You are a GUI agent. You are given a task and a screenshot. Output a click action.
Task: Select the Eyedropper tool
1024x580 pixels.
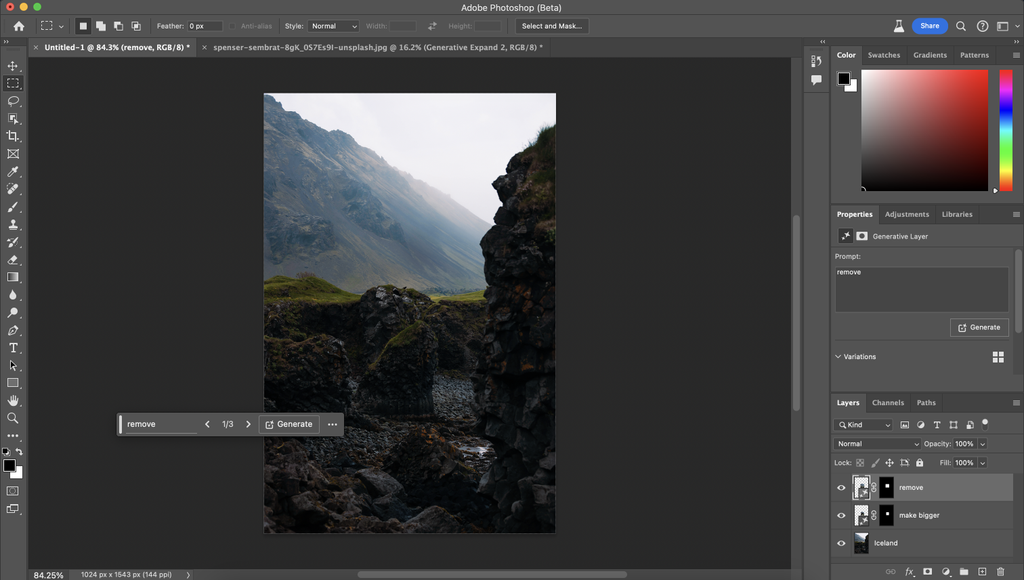pos(13,171)
